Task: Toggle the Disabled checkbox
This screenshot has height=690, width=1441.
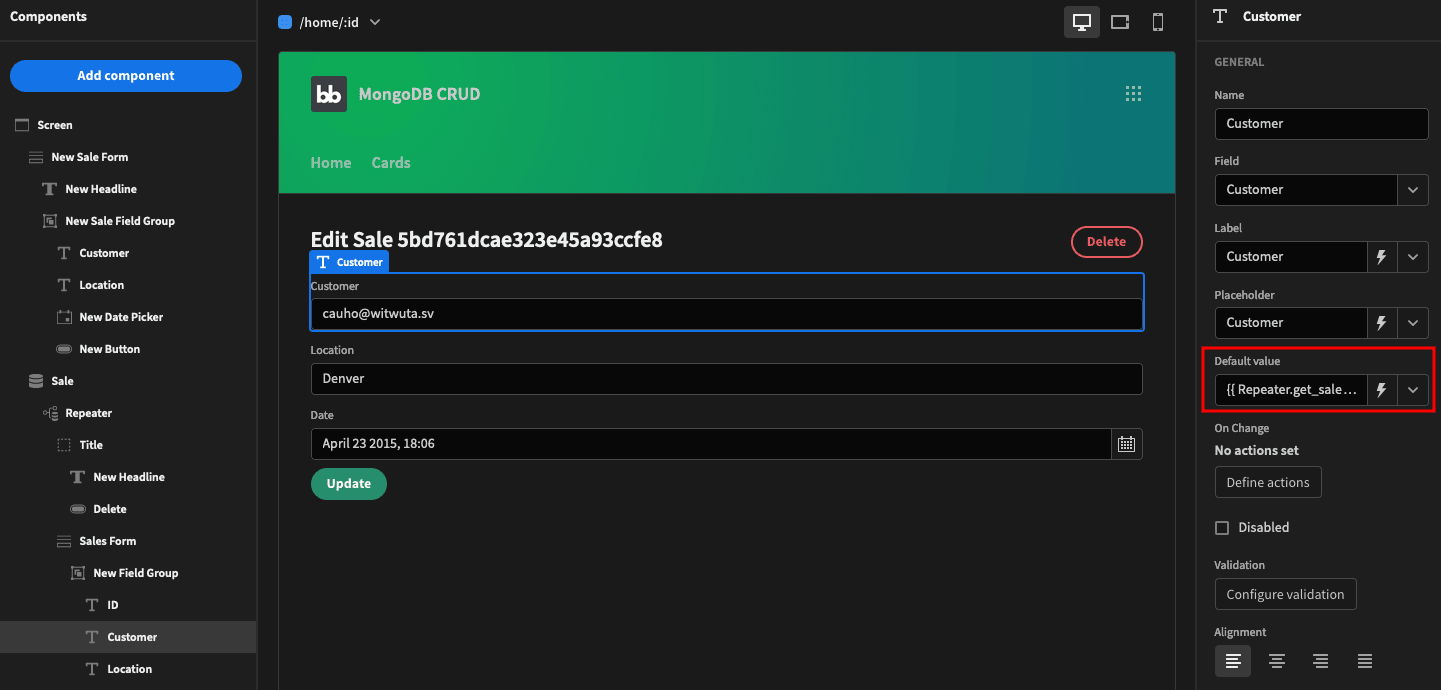Action: [x=1222, y=528]
